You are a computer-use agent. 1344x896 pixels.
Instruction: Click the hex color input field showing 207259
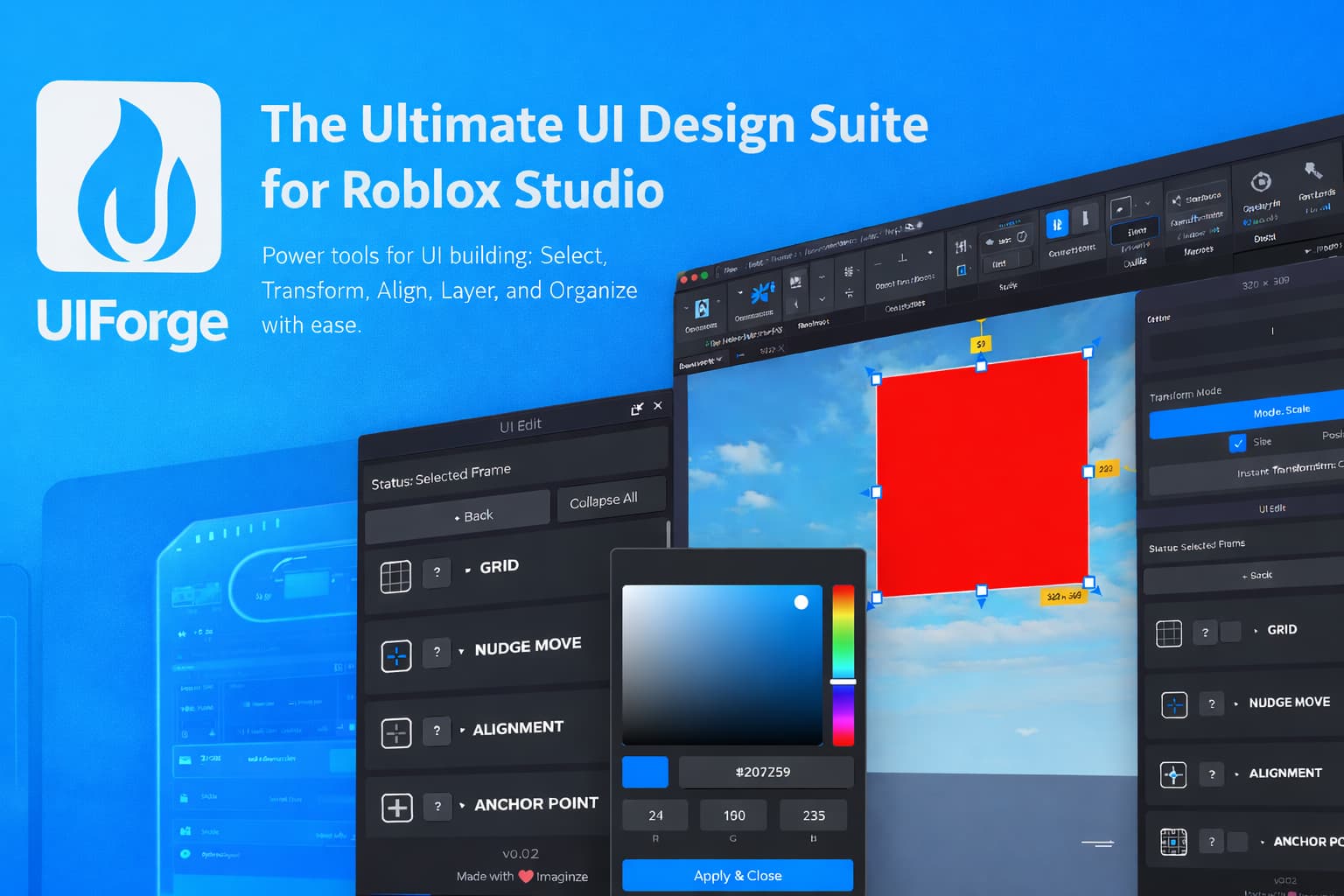pos(765,772)
